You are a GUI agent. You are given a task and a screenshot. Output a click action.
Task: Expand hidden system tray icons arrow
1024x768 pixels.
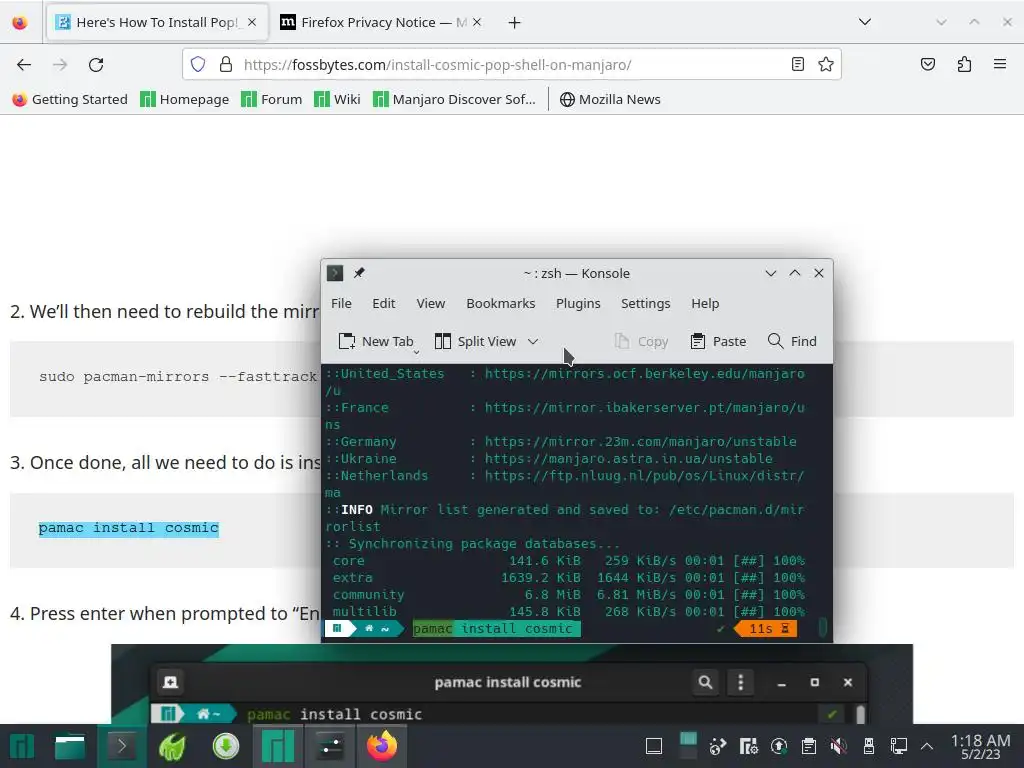tap(927, 746)
